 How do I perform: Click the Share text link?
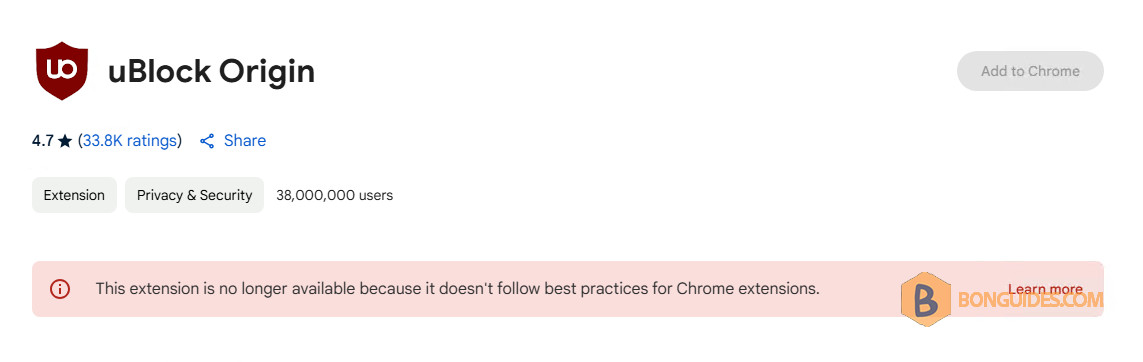click(x=245, y=141)
